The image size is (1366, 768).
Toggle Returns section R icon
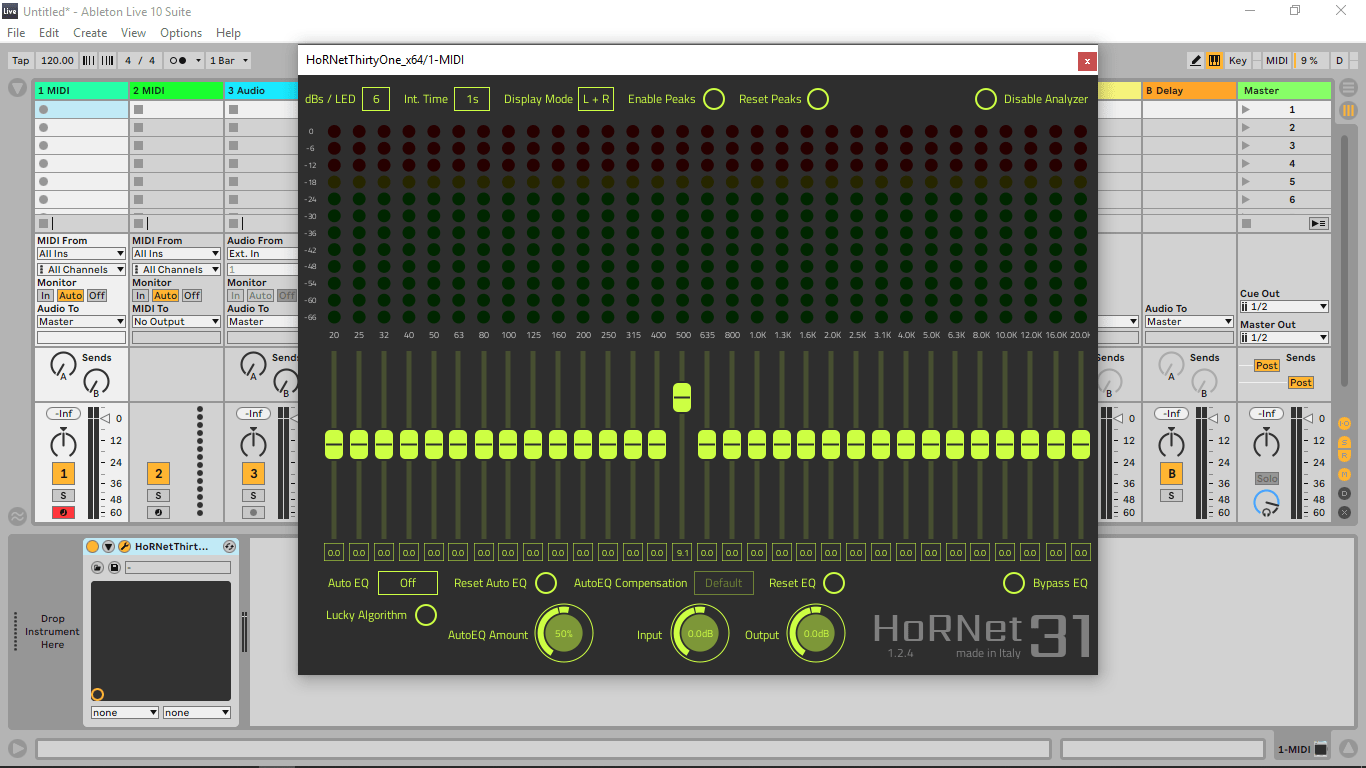coord(1344,456)
